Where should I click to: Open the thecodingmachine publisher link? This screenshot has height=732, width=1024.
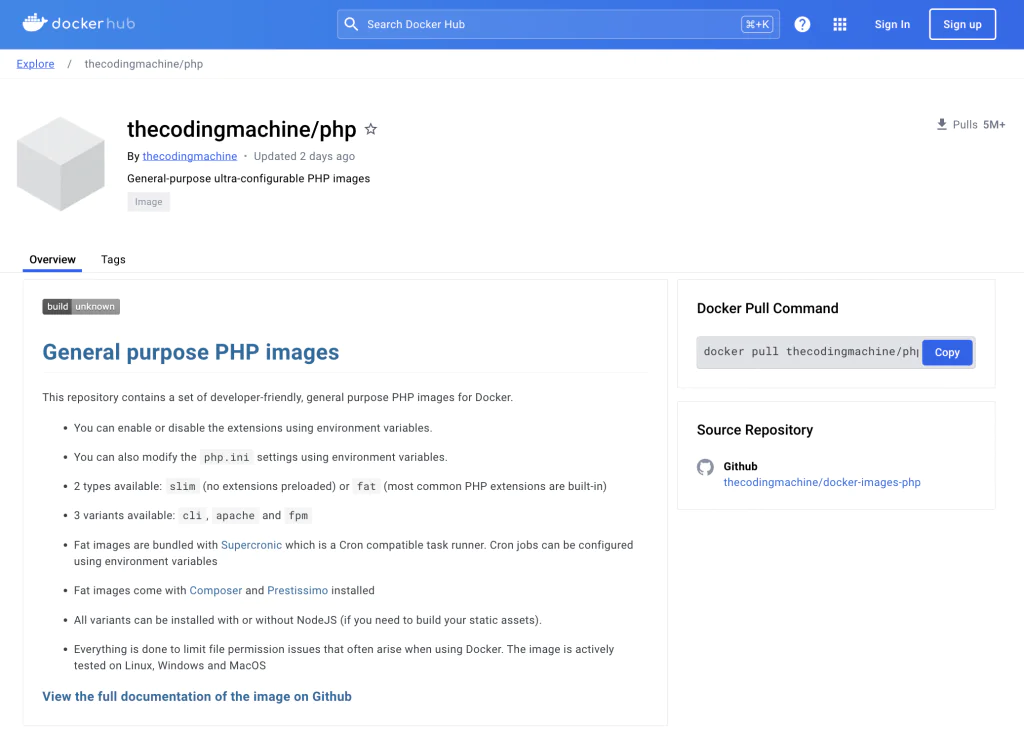point(189,156)
